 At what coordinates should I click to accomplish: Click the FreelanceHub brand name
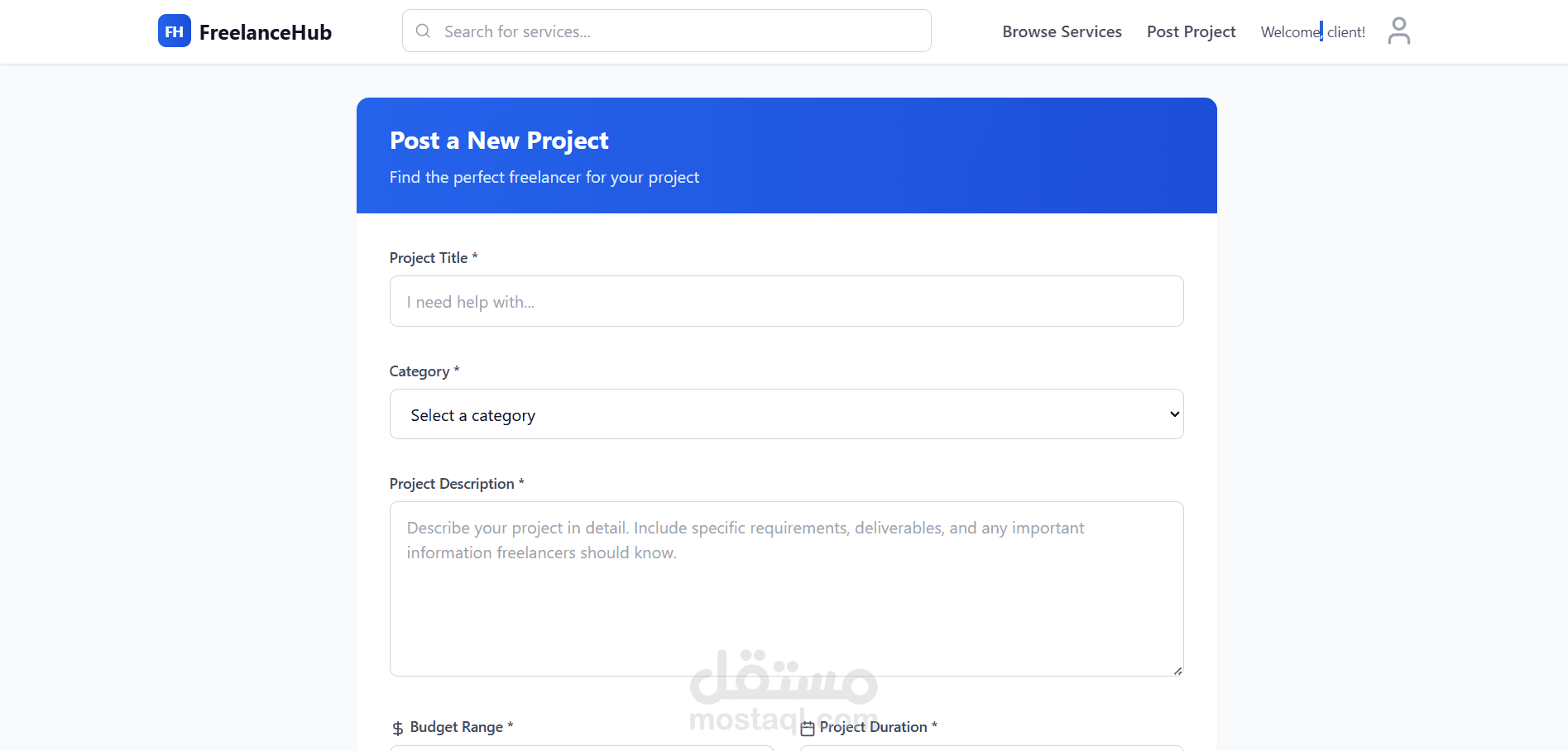tap(265, 32)
